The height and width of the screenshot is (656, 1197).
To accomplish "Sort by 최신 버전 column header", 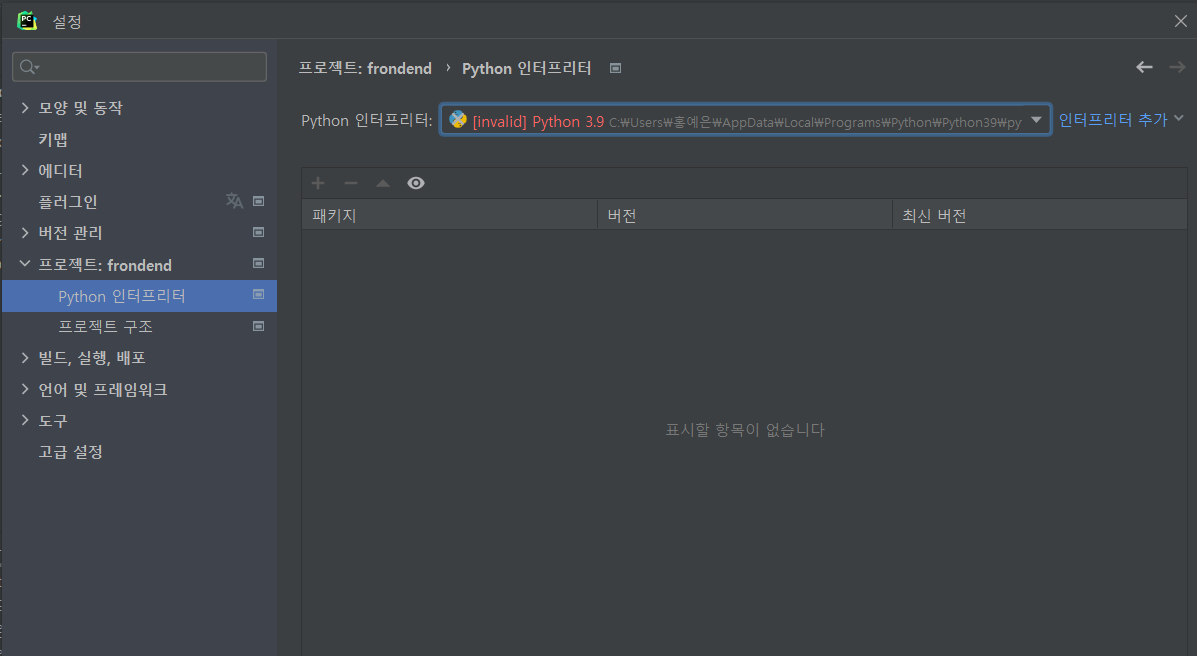I will pyautogui.click(x=1040, y=215).
